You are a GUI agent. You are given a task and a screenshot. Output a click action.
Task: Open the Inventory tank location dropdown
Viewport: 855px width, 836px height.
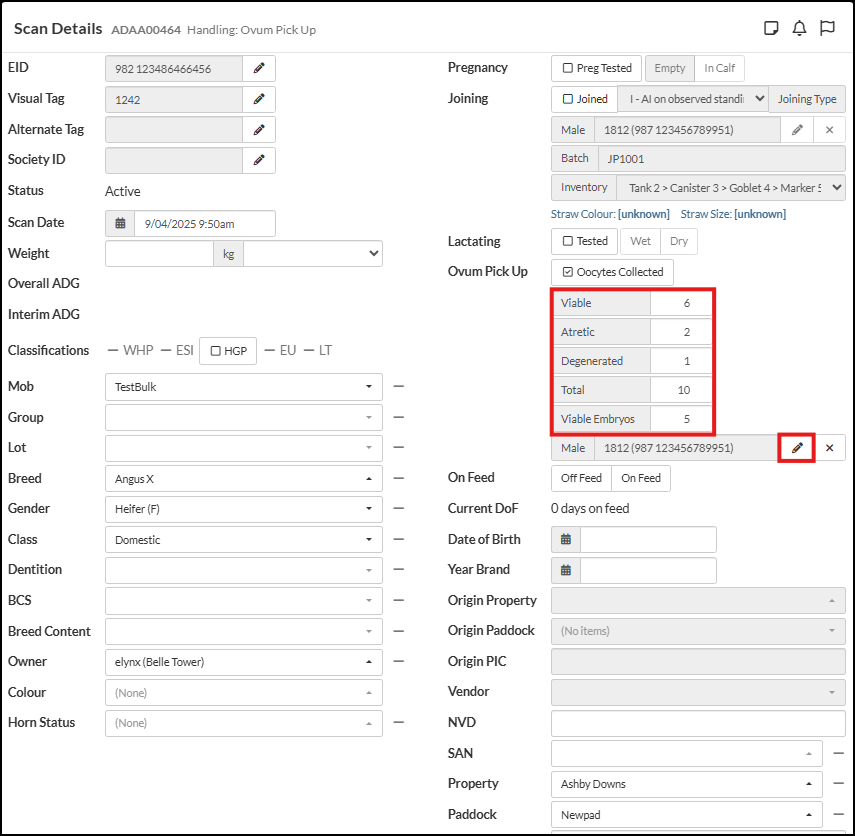pos(731,187)
